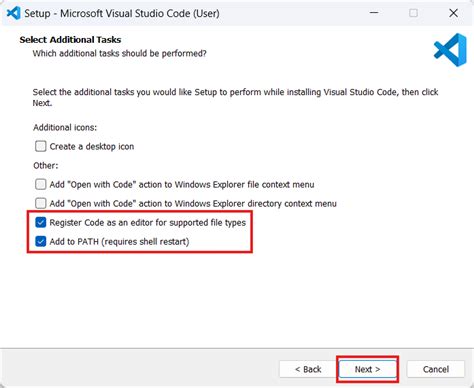Click the VS Code icon in title bar
This screenshot has height=388, width=474.
[14, 13]
